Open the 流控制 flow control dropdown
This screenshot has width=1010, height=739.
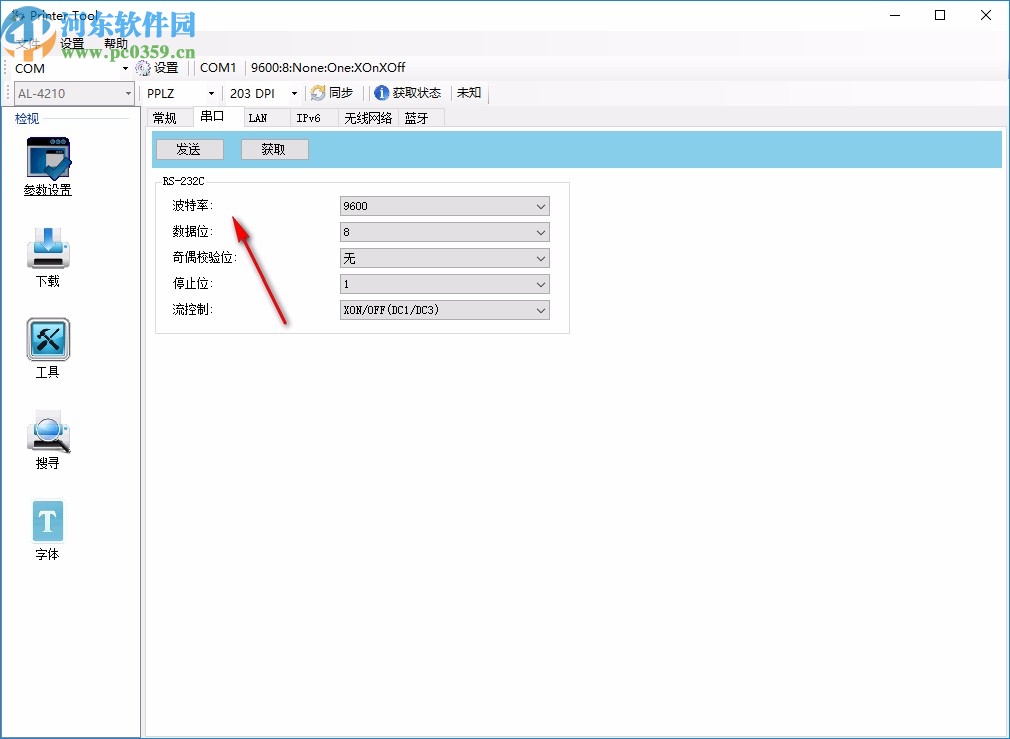538,310
